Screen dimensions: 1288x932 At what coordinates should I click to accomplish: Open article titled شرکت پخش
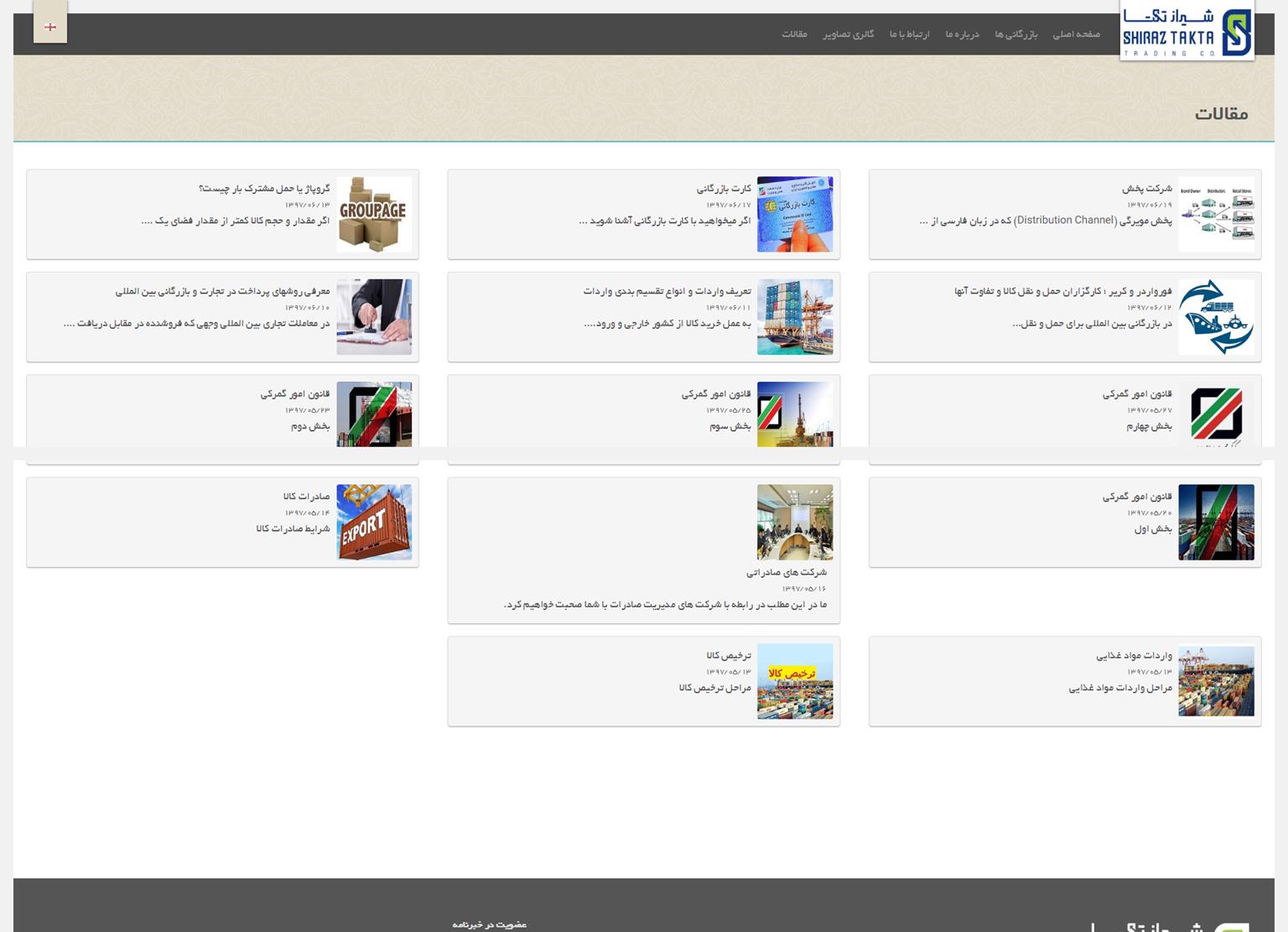pos(1146,189)
